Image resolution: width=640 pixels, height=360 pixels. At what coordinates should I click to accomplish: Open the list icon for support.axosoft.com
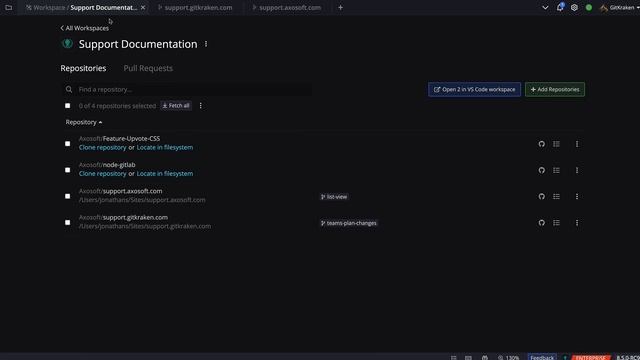tap(556, 196)
